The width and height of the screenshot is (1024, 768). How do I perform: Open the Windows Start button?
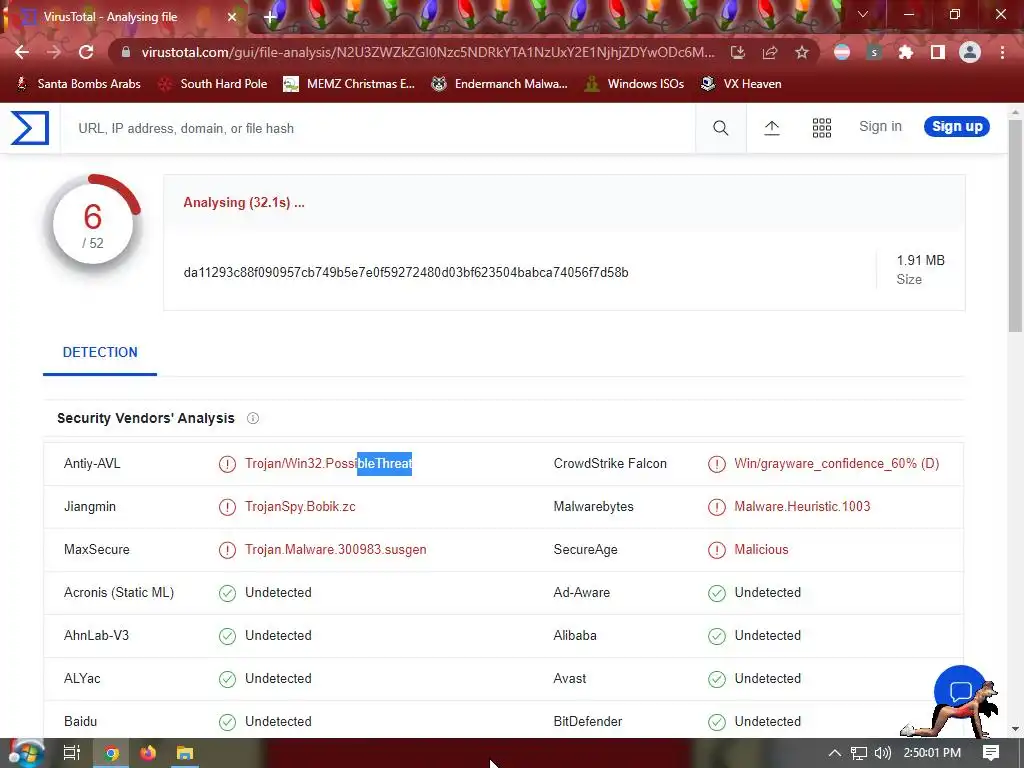coord(25,753)
